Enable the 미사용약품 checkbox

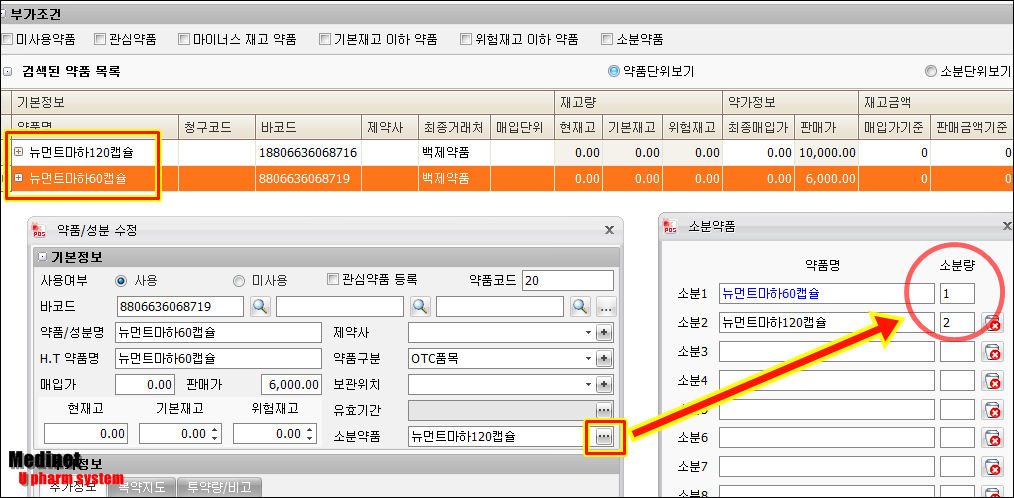(x=8, y=40)
